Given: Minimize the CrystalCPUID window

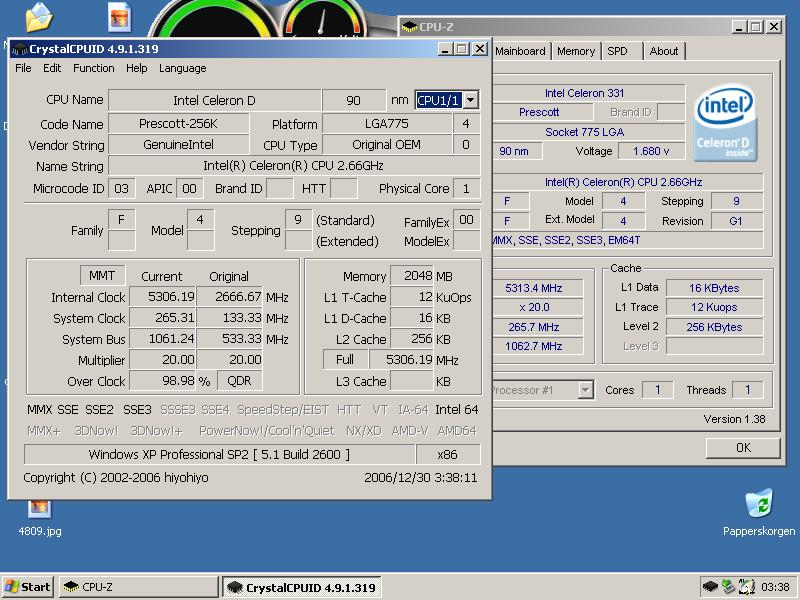Looking at the screenshot, I should click(445, 49).
